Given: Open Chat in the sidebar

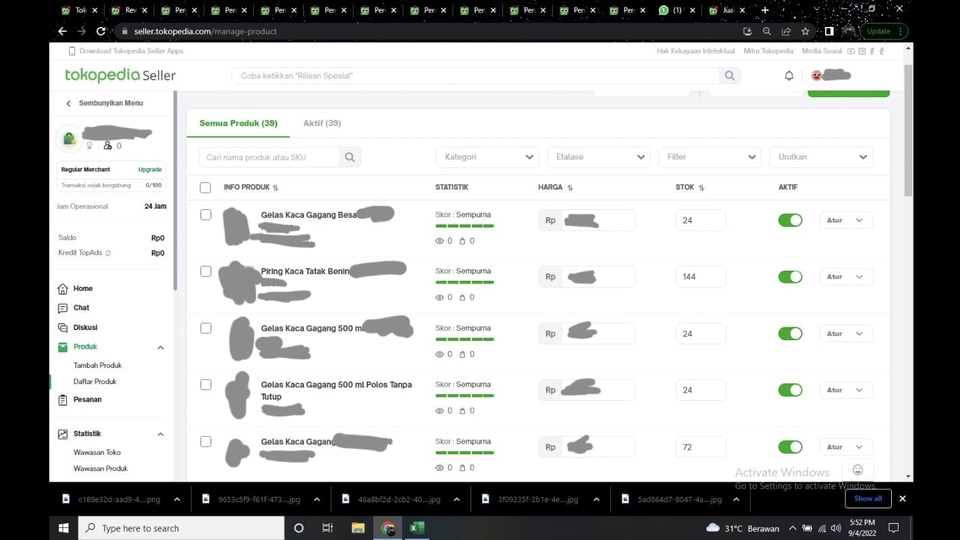Looking at the screenshot, I should [x=81, y=308].
